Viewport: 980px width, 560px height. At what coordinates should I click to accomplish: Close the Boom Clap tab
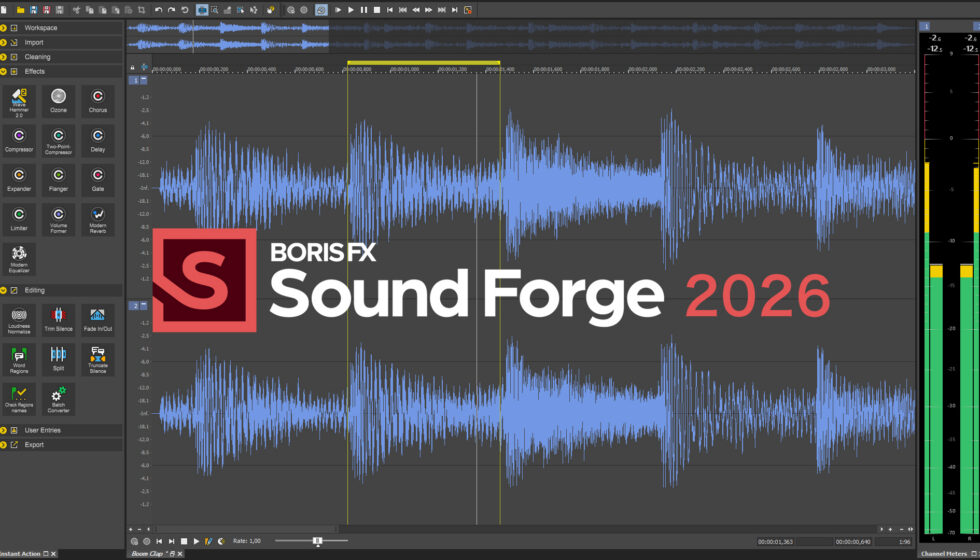click(180, 554)
